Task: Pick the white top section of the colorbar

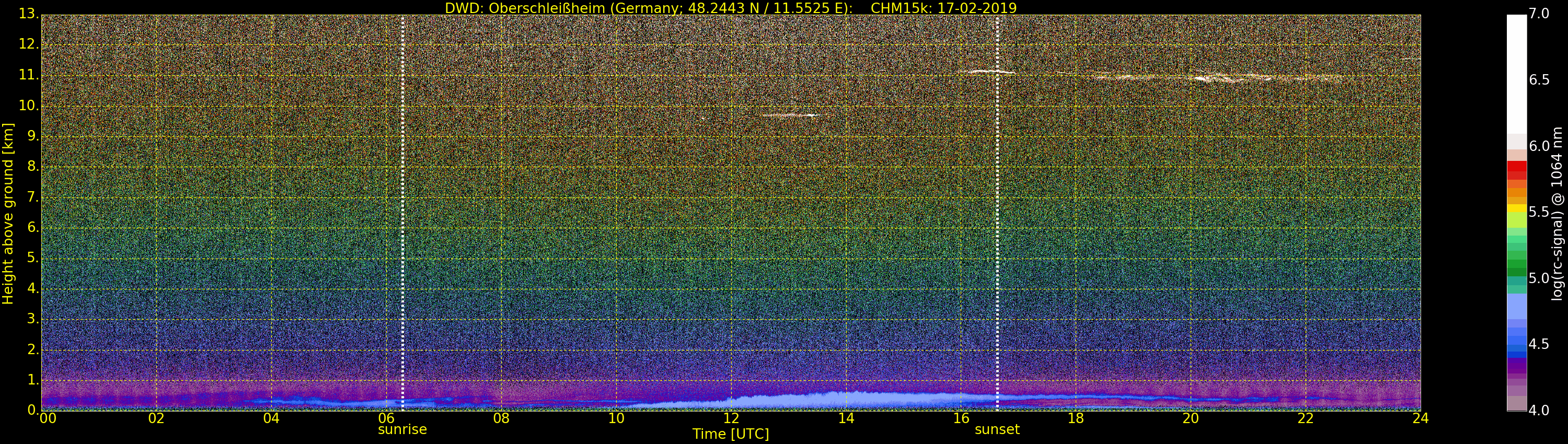Action: pyautogui.click(x=1516, y=73)
